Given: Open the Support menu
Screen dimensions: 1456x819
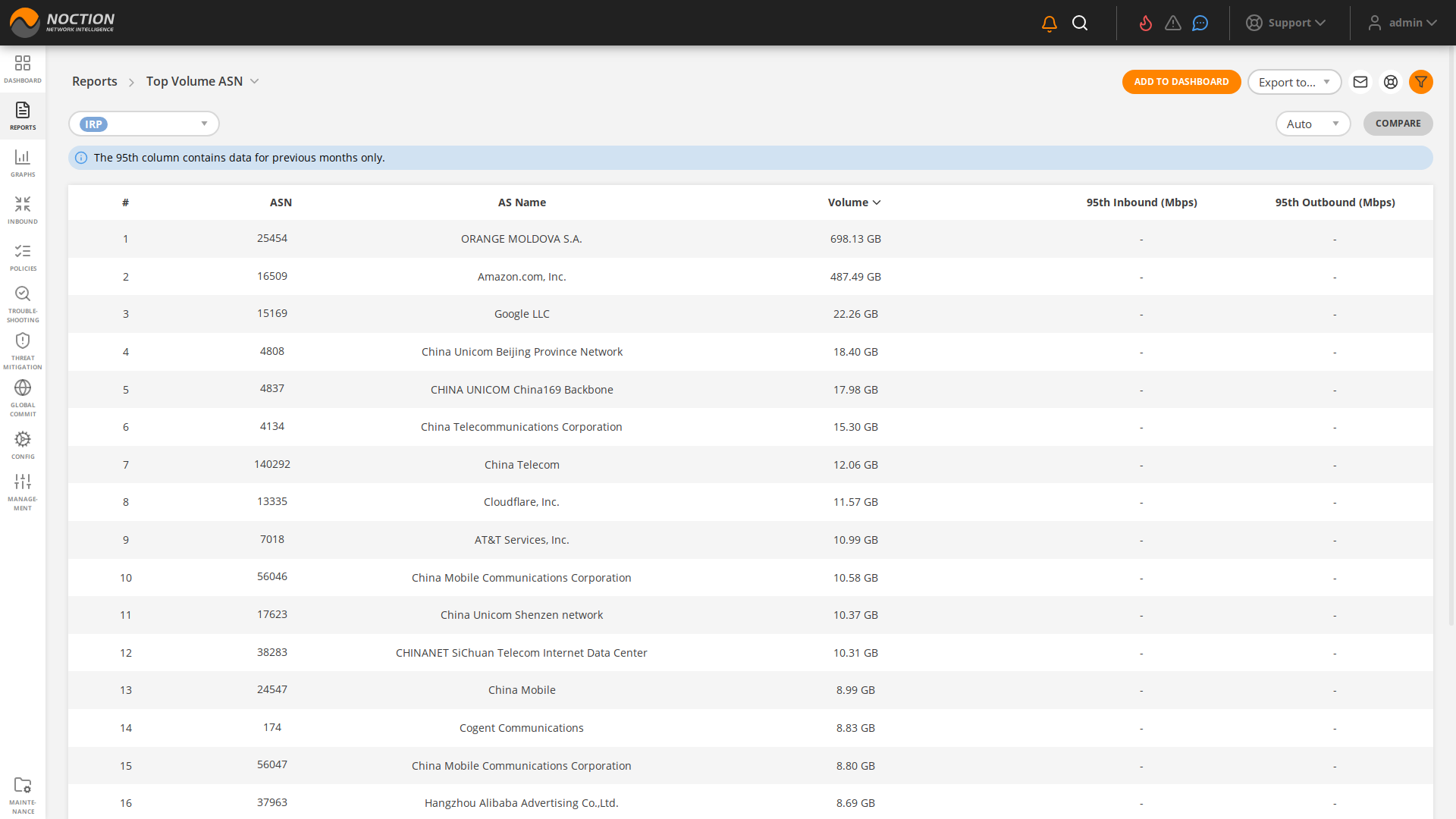Looking at the screenshot, I should pos(1286,23).
